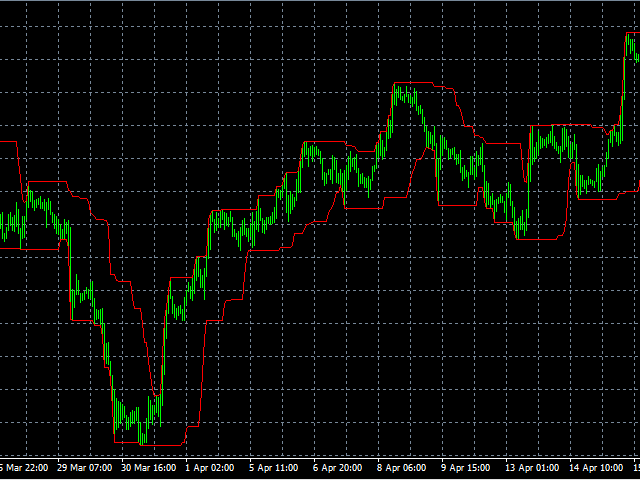
Task: Select the "14 Apr 10:00" date label
Action: (597, 467)
